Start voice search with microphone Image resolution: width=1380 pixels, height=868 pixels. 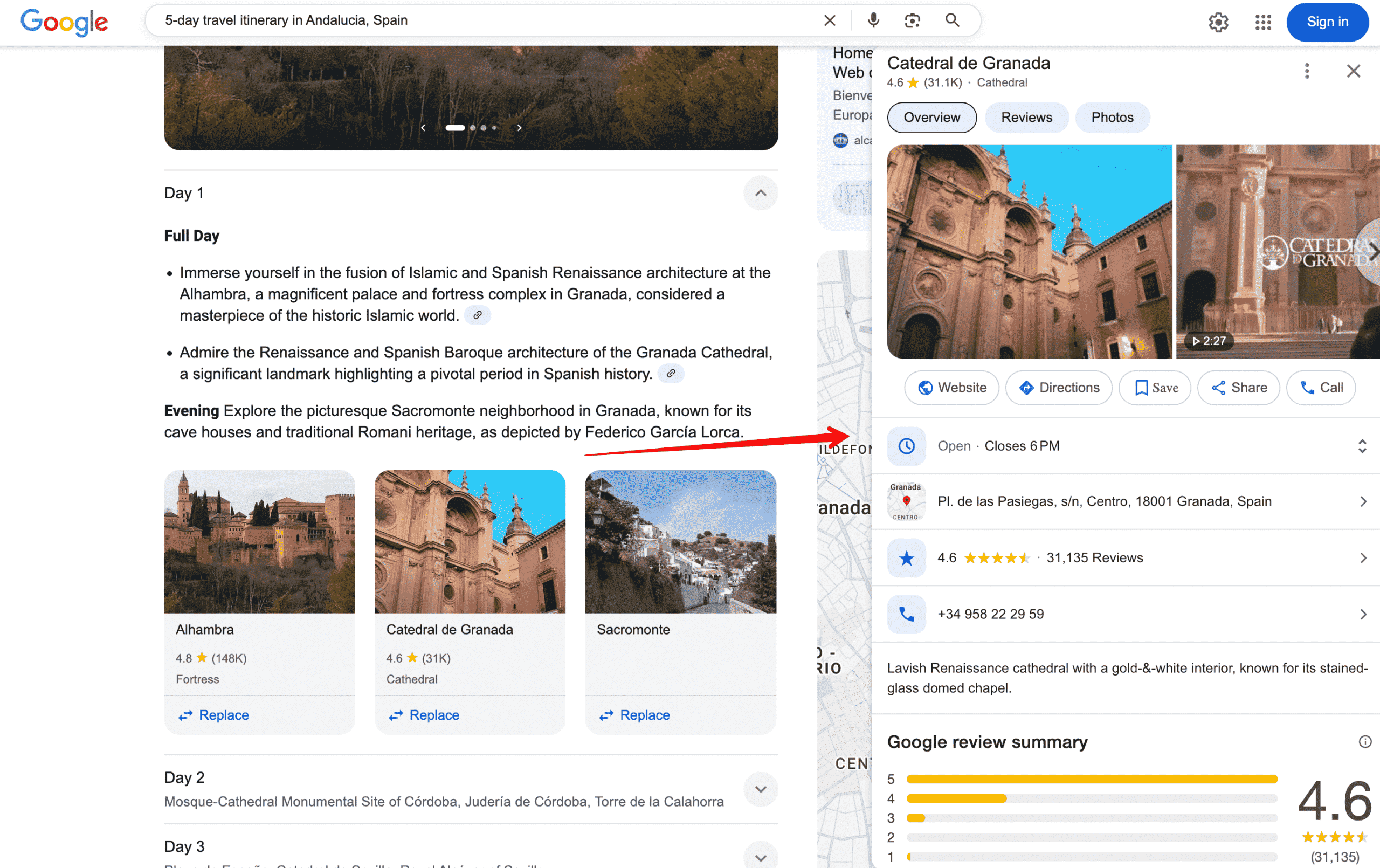click(x=873, y=20)
